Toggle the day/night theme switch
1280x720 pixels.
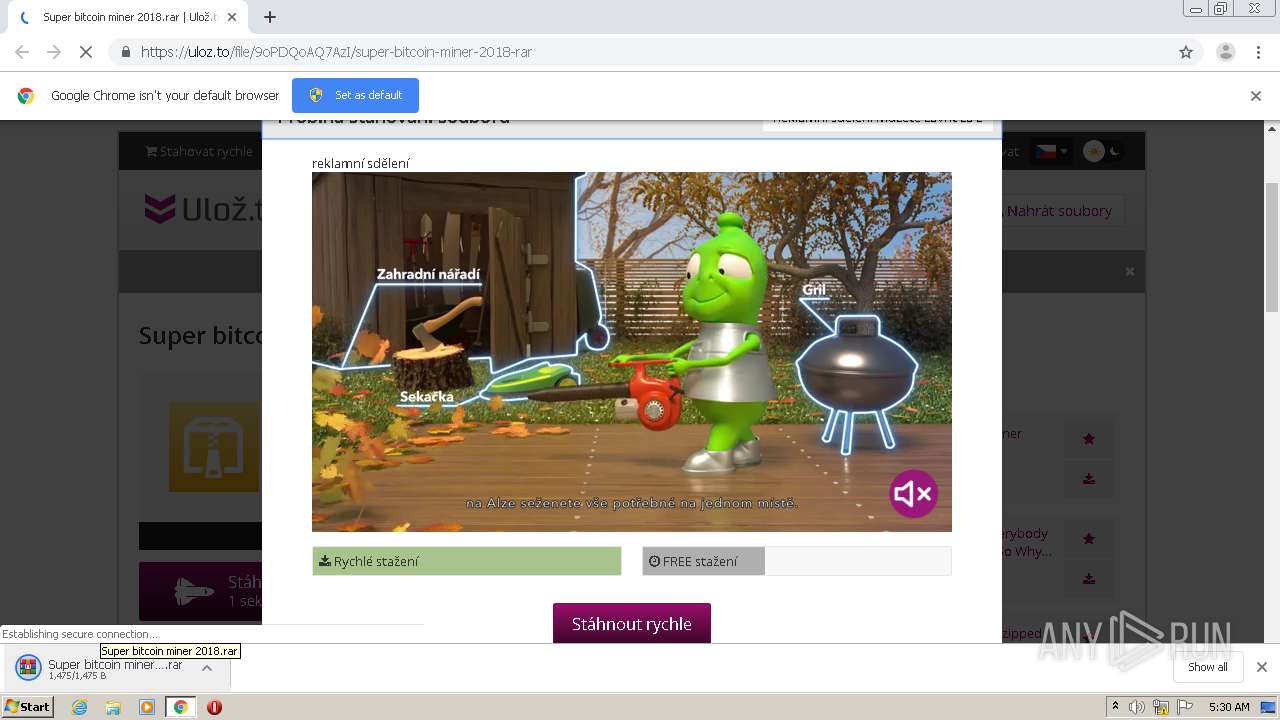click(1103, 151)
